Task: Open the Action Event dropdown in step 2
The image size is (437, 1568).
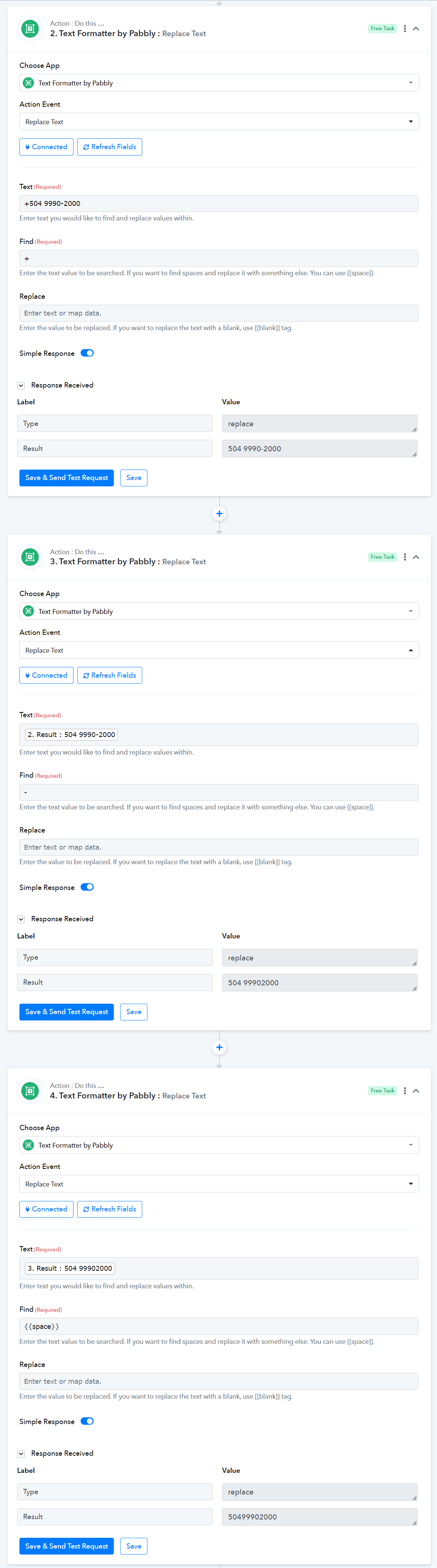Action: pos(219,122)
